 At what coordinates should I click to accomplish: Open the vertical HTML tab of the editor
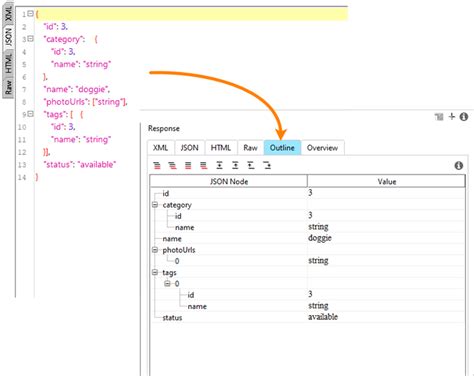coord(9,63)
